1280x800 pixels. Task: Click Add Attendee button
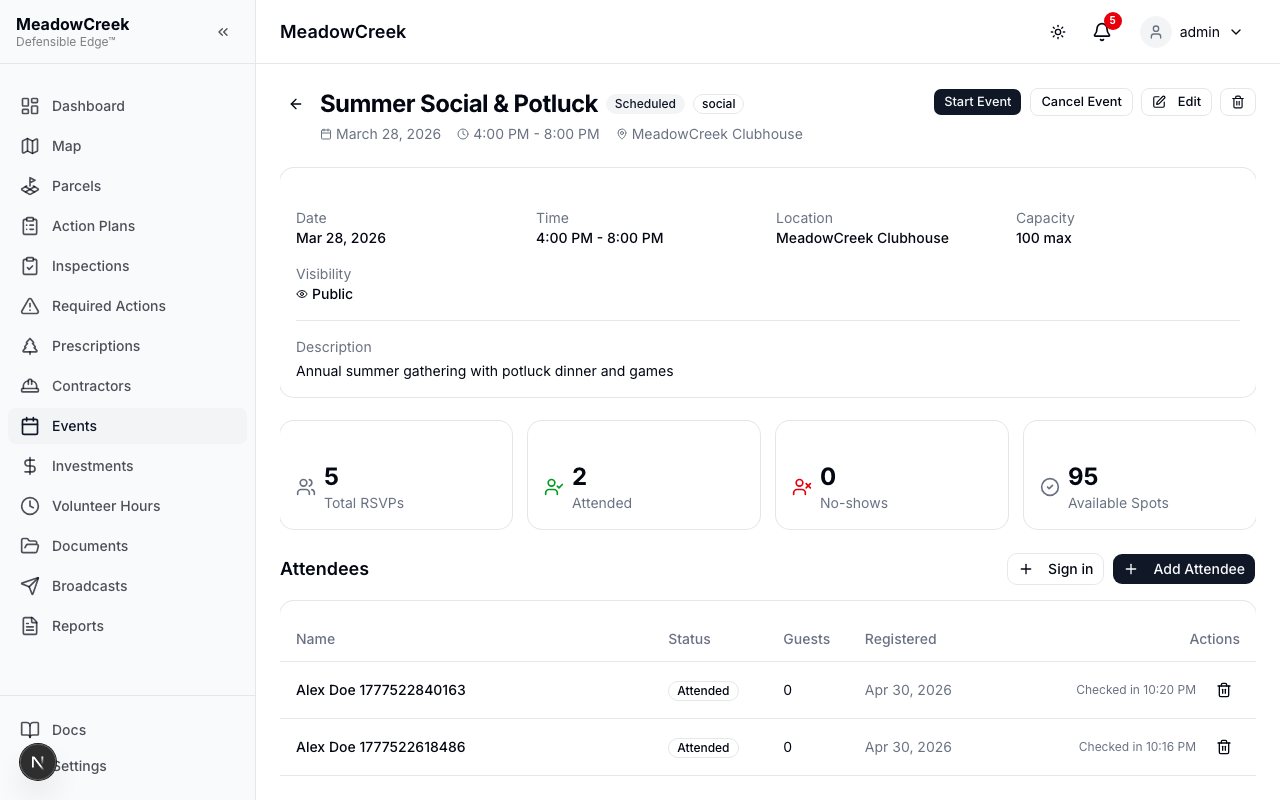point(1184,569)
